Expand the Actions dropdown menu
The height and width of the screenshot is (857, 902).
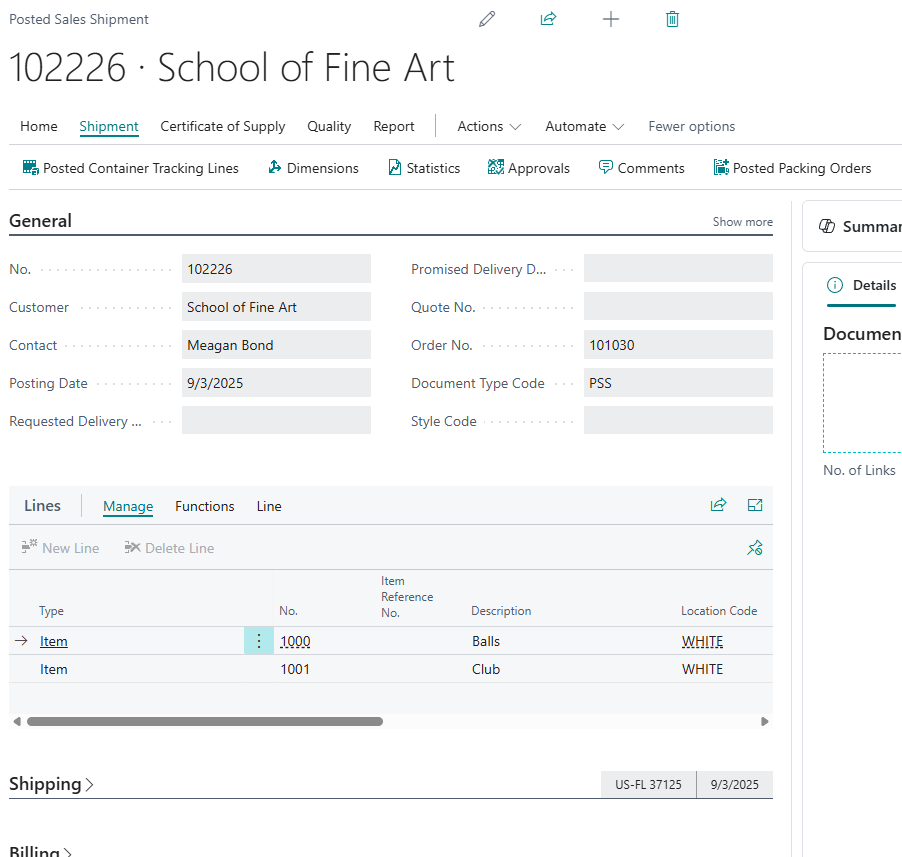(x=489, y=126)
